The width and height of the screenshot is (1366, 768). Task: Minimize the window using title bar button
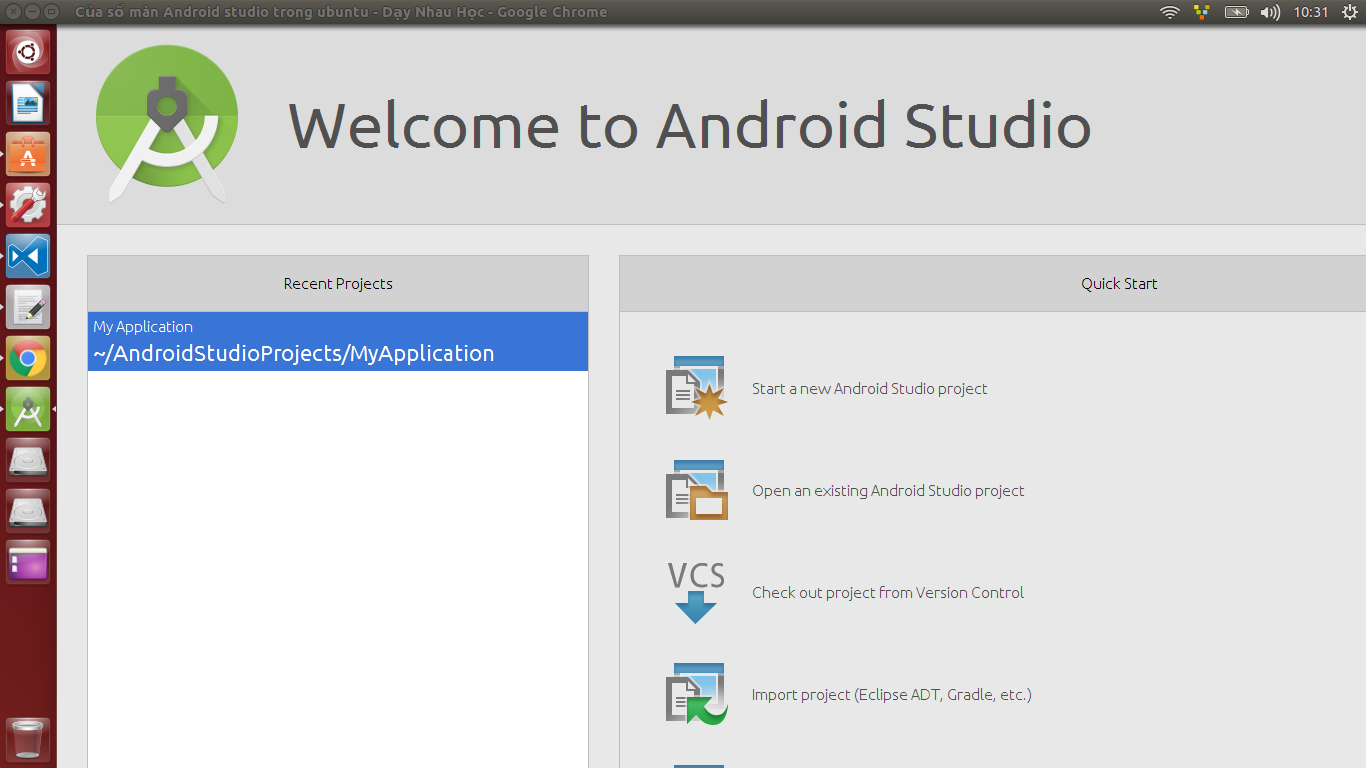32,12
